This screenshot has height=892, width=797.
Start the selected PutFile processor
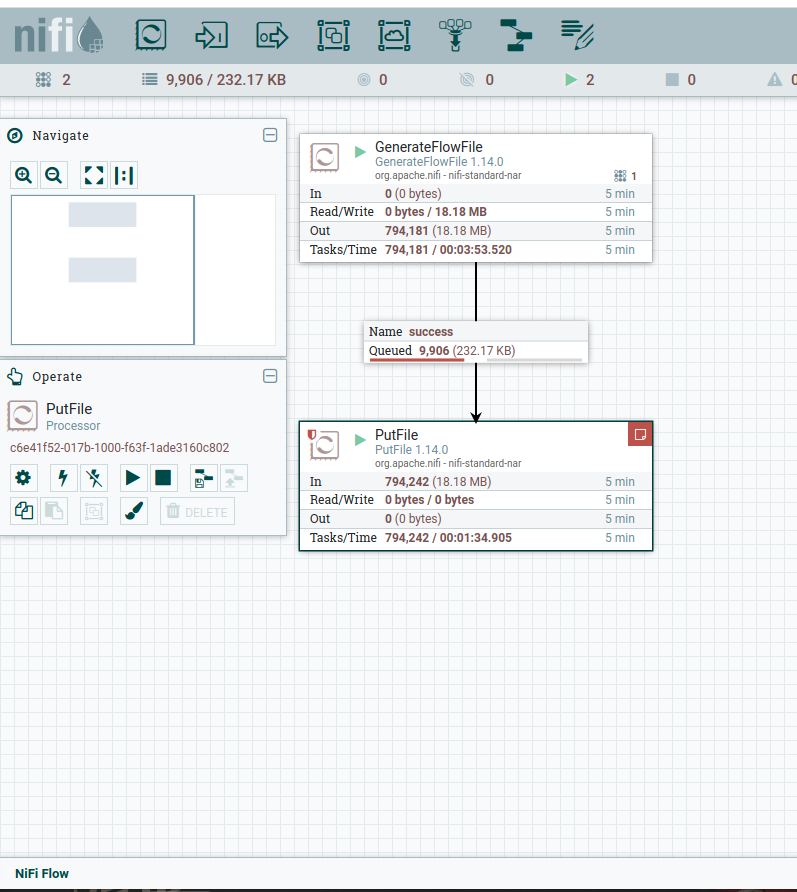(x=133, y=478)
